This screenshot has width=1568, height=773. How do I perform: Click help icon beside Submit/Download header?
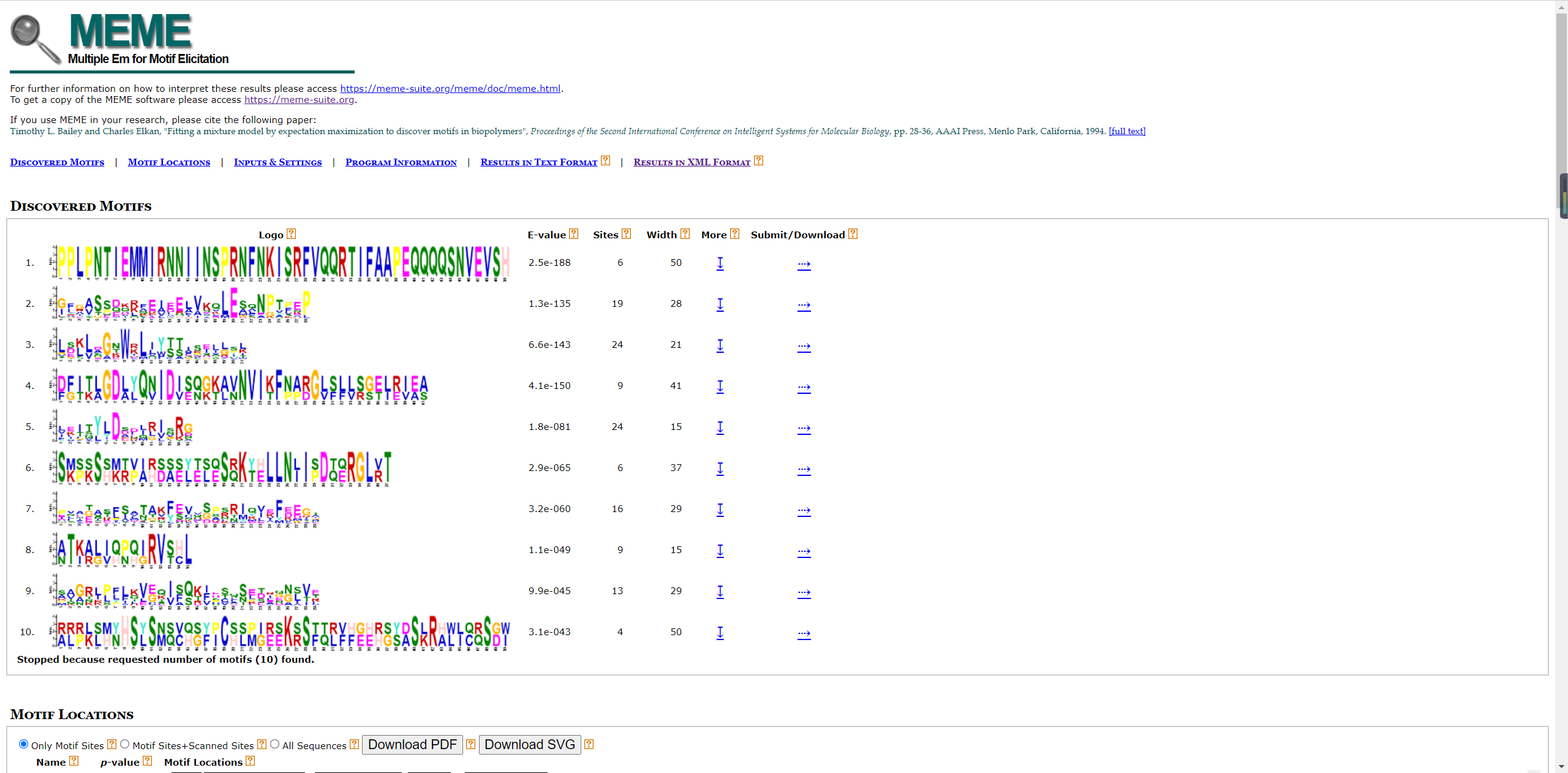coord(853,234)
